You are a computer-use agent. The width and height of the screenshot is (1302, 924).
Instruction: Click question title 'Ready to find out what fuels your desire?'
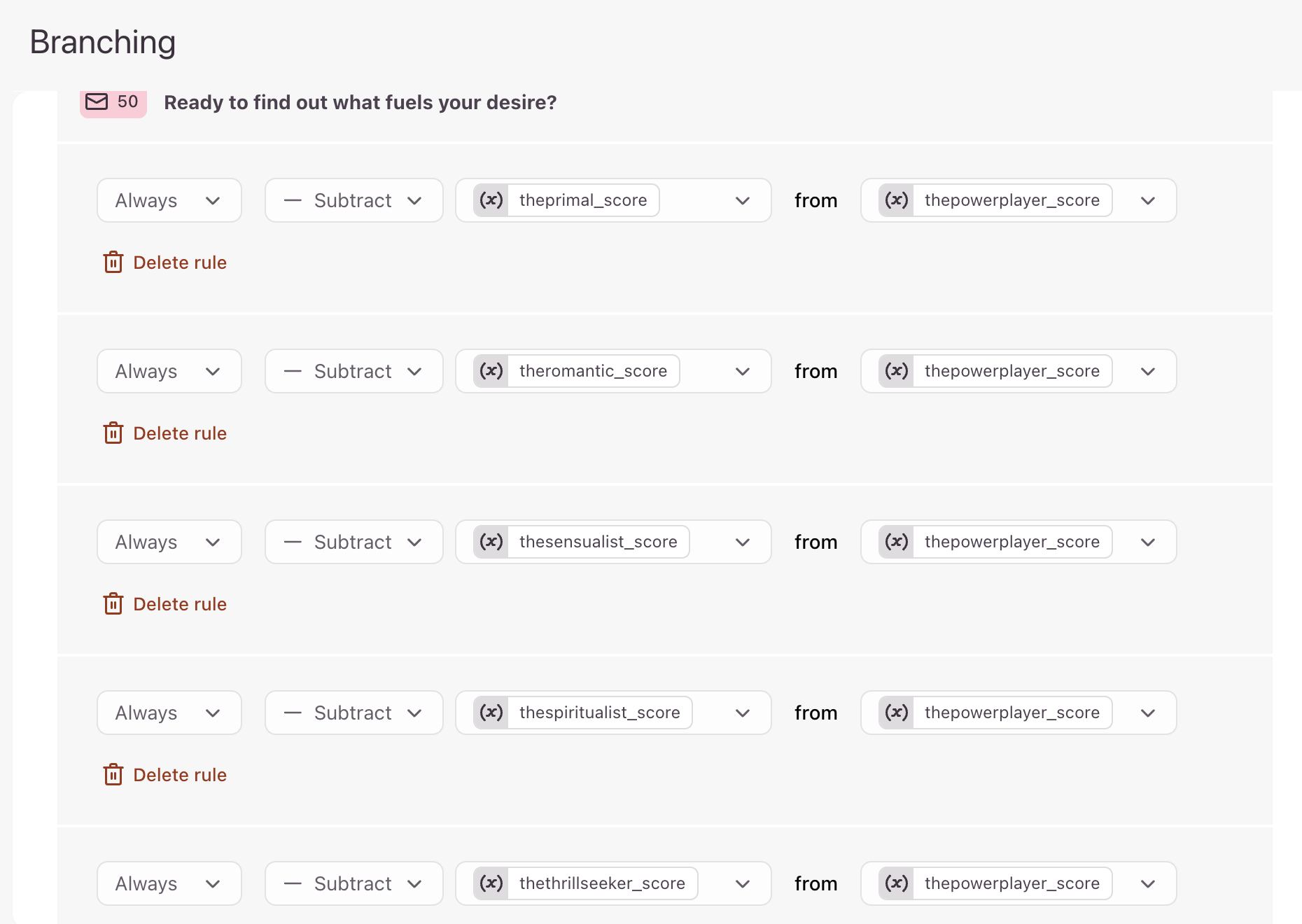pos(360,102)
